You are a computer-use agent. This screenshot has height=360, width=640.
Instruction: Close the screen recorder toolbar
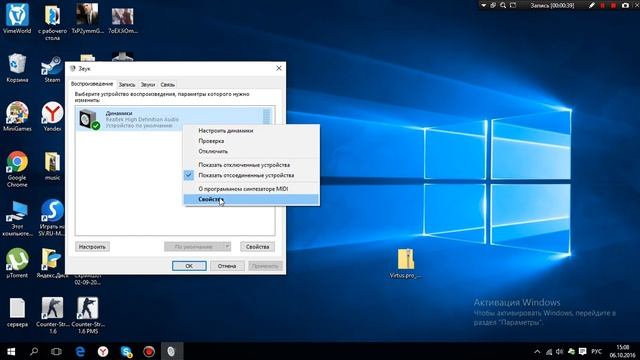636,5
